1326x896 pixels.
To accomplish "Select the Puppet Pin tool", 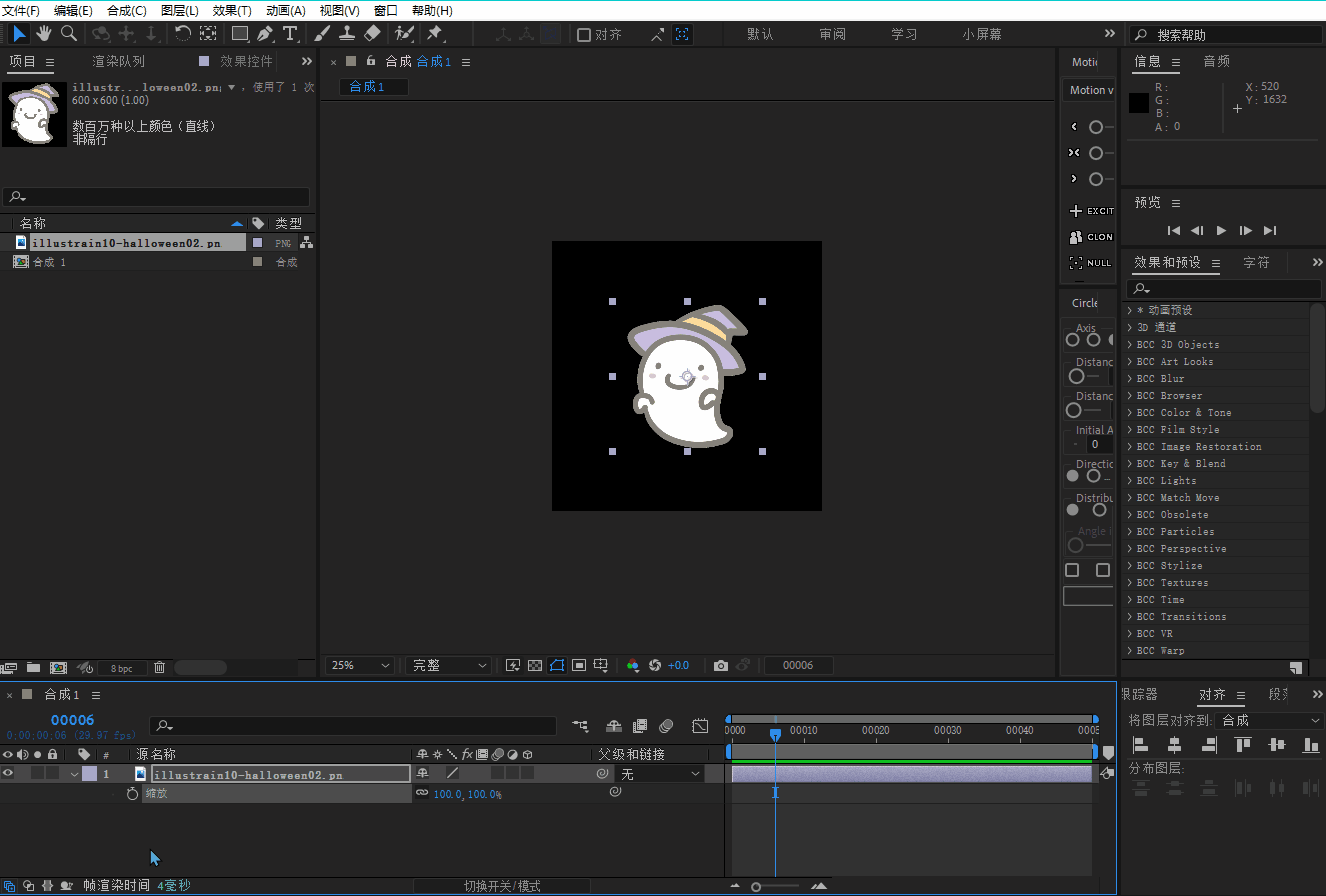I will tap(435, 34).
